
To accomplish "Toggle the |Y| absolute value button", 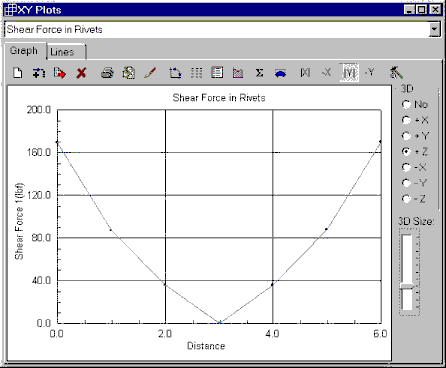I will pyautogui.click(x=349, y=72).
